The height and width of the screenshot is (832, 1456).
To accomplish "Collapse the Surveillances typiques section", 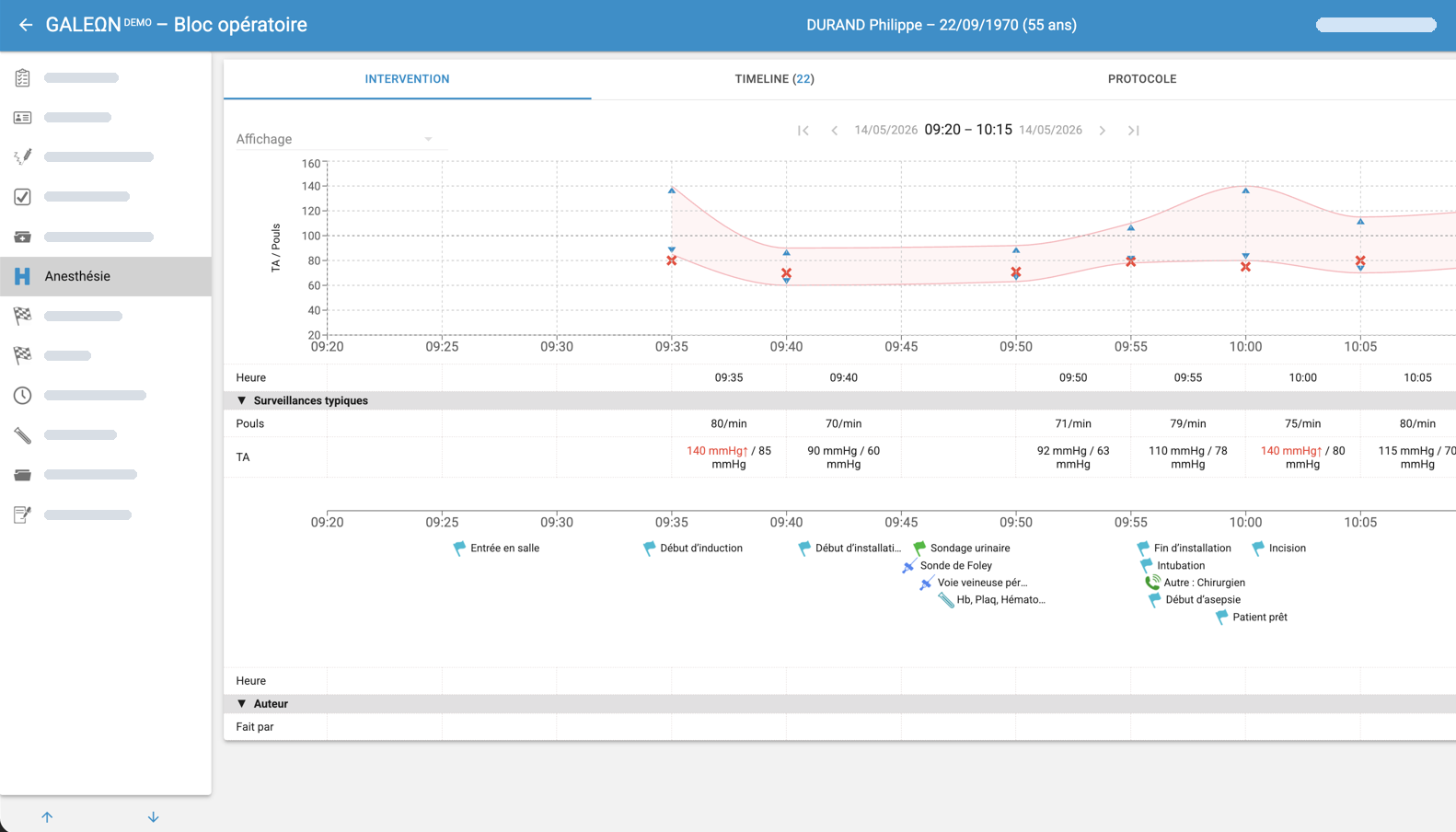I will coord(242,400).
